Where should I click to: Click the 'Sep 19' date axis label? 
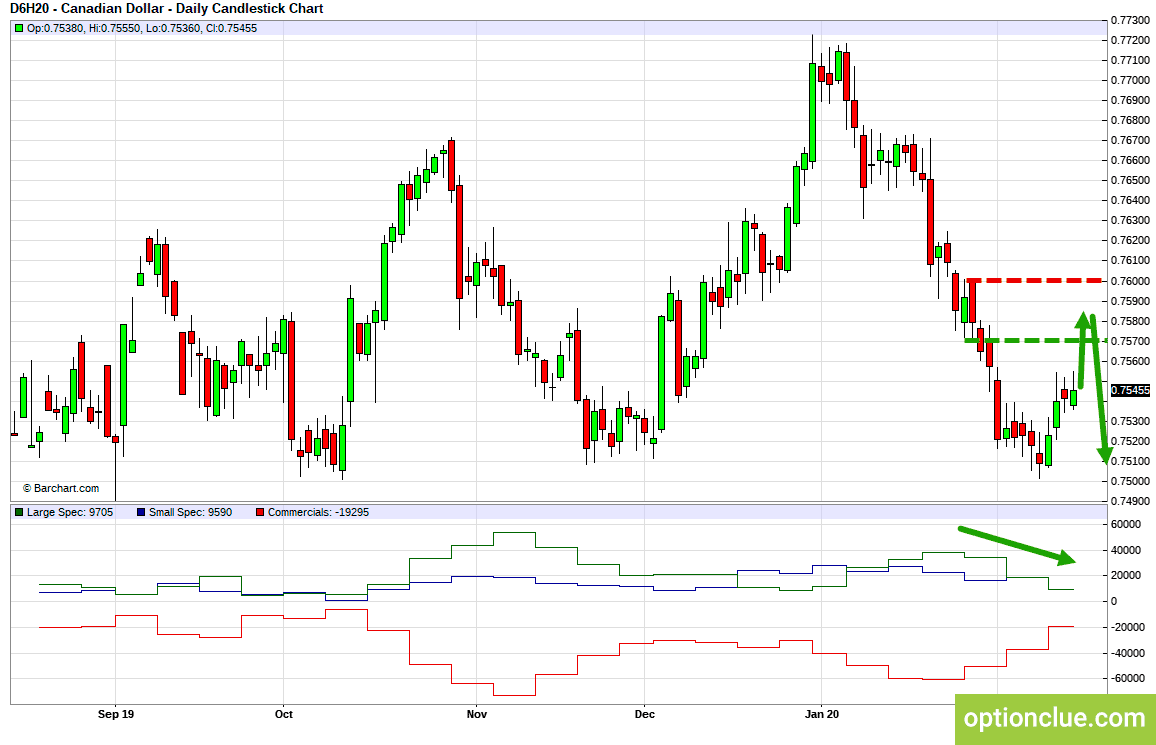pyautogui.click(x=116, y=714)
